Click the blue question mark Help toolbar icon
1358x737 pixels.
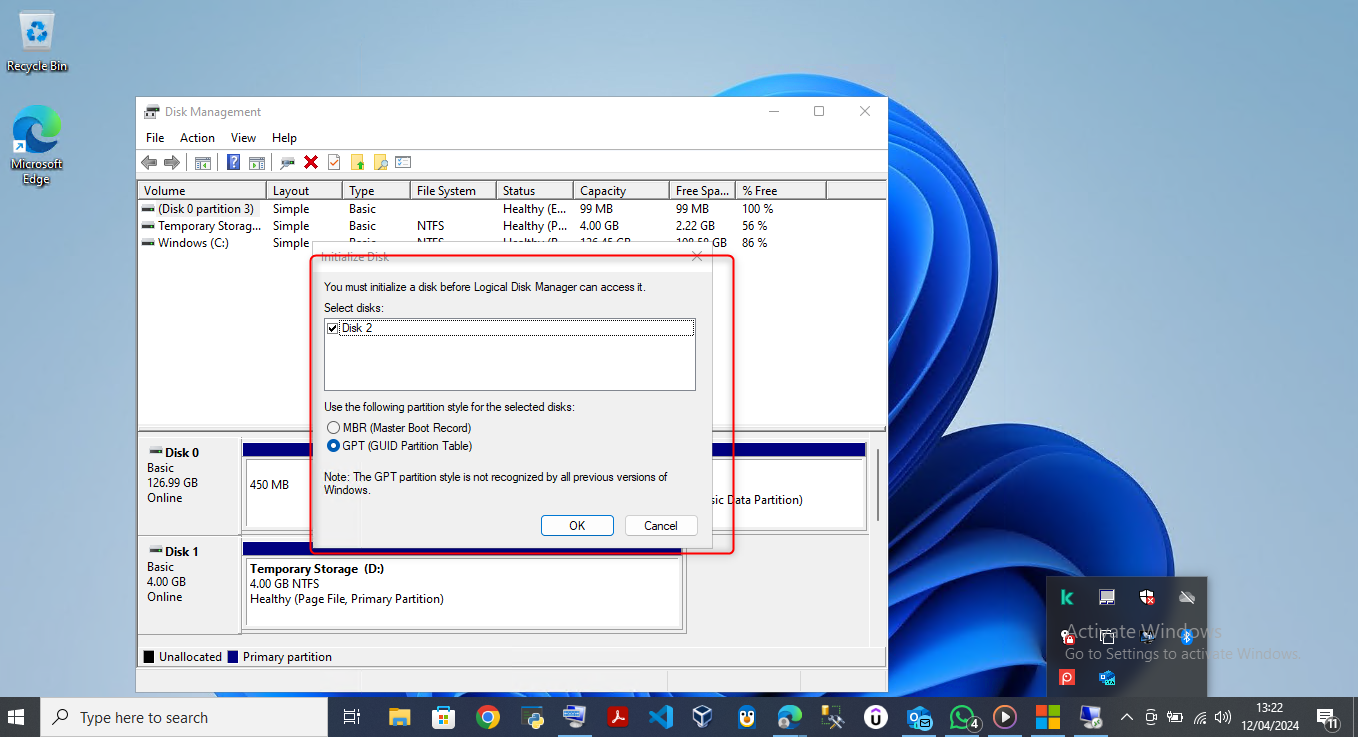point(233,162)
